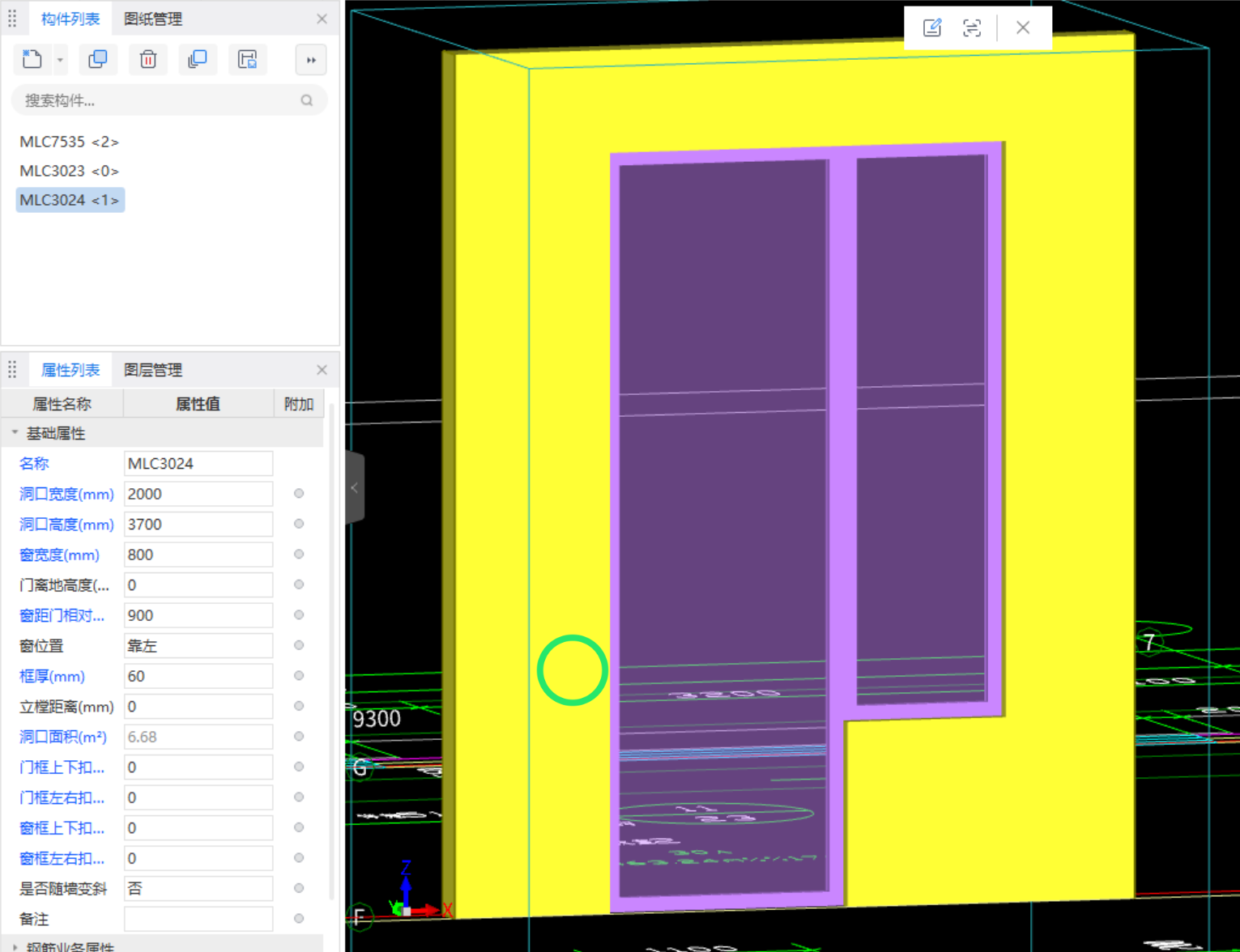Select MLC3024 in component list
Viewport: 1240px width, 952px height.
(70, 200)
